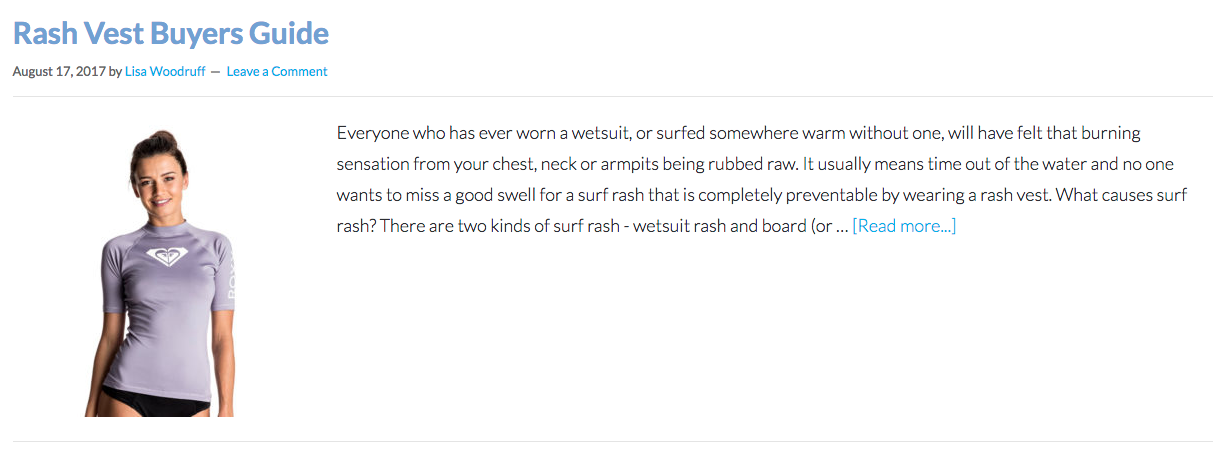Click the divider line beneath the post excerpt

[x=611, y=441]
